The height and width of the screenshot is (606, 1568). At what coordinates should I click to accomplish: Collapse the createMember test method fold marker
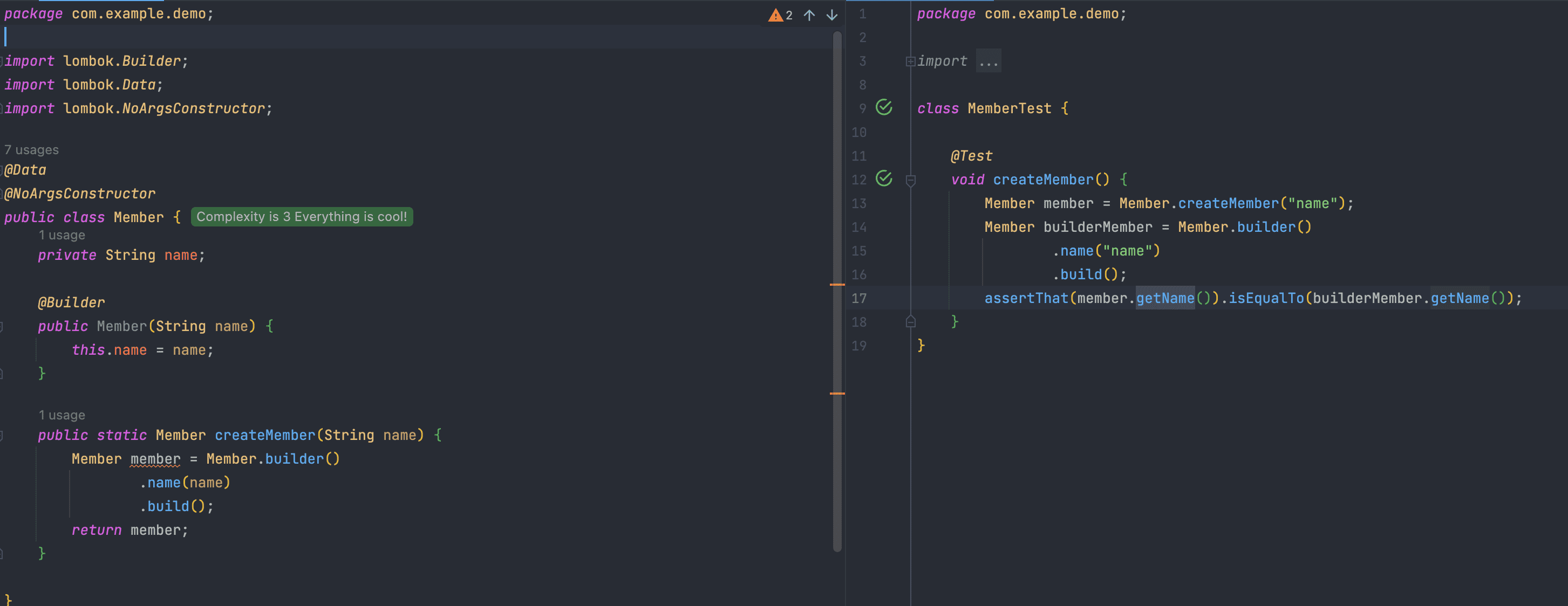coord(911,180)
